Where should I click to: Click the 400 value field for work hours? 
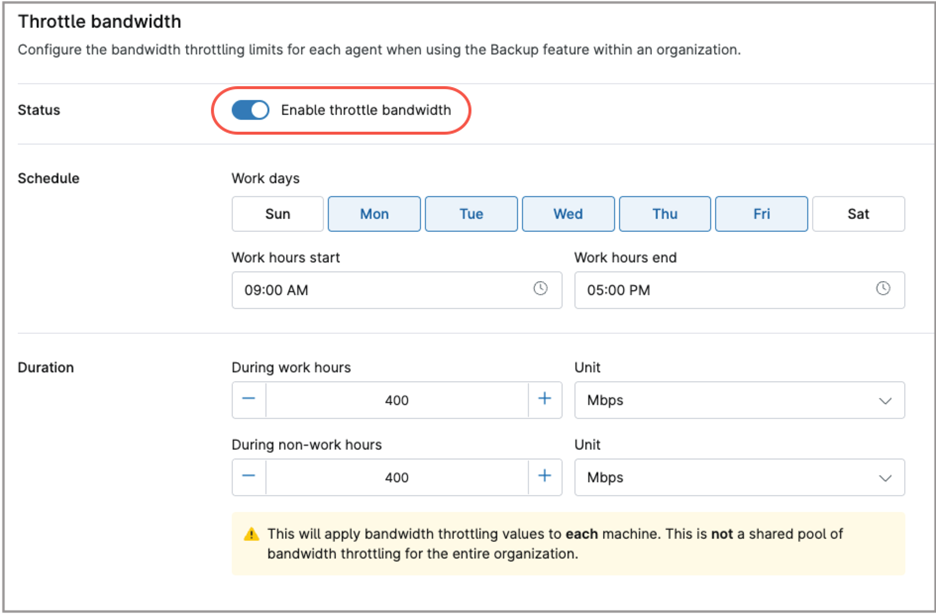pyautogui.click(x=397, y=400)
